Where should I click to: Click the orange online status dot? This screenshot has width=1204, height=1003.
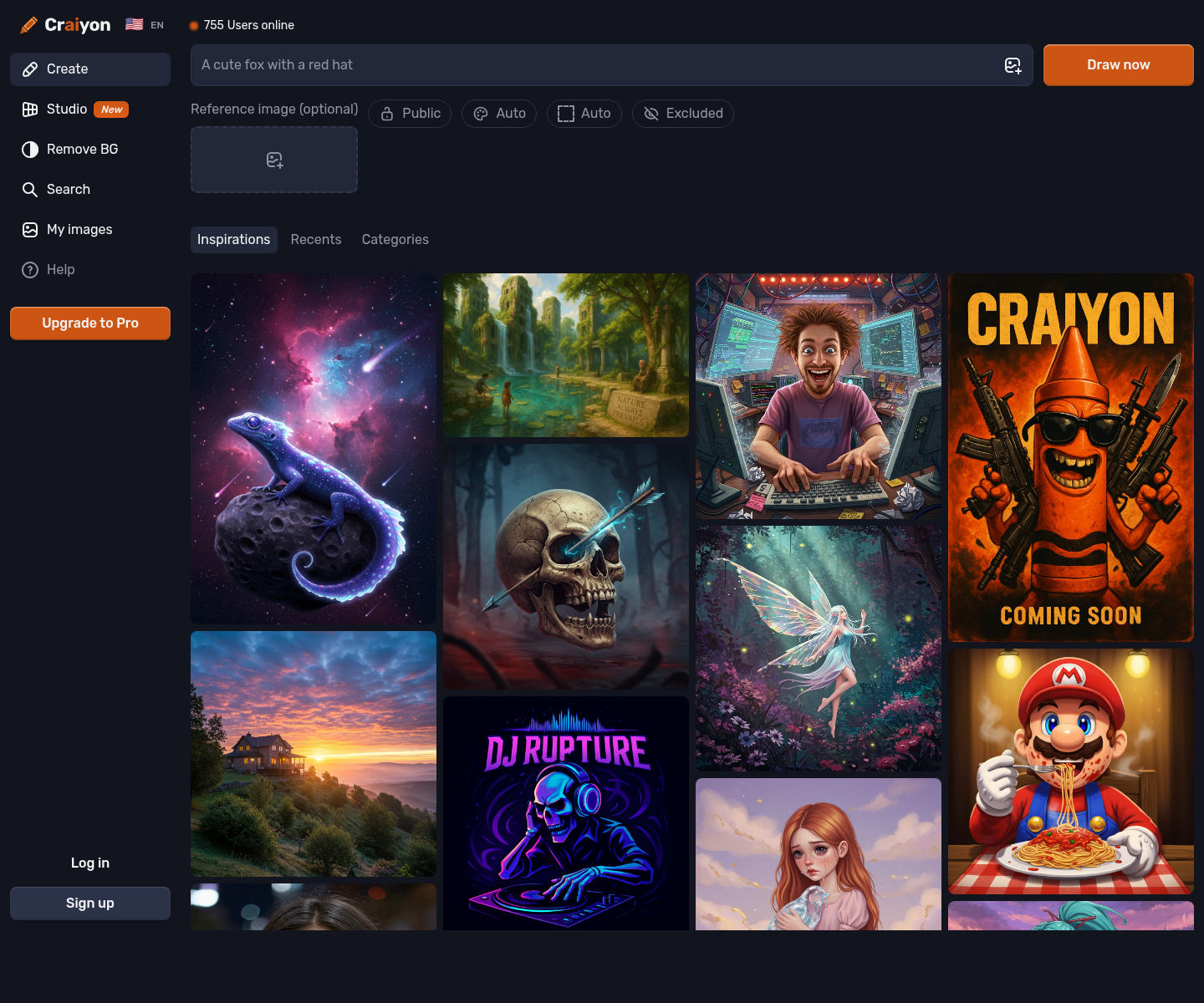(x=194, y=26)
